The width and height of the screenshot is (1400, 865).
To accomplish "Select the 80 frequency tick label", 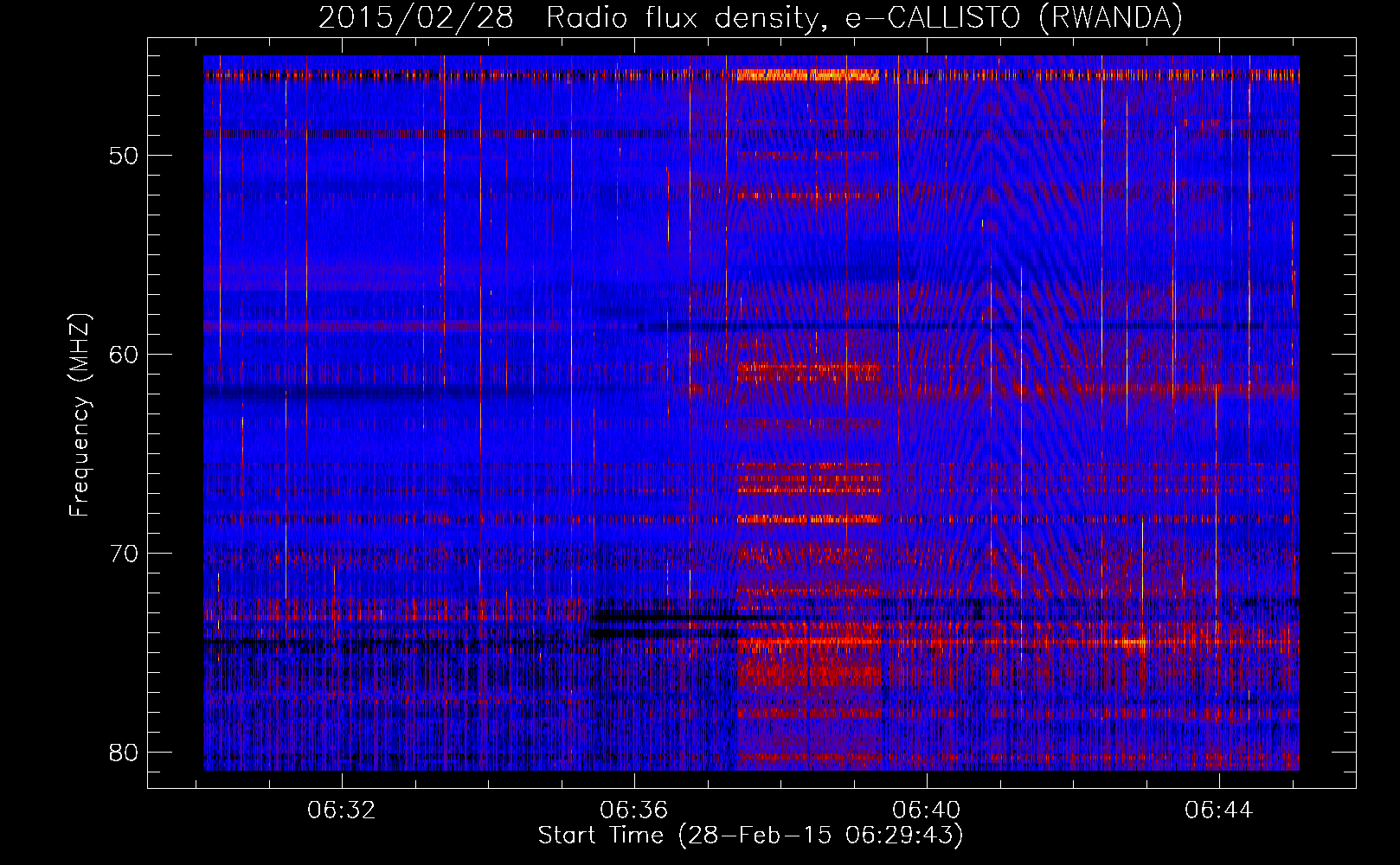I will [x=124, y=753].
